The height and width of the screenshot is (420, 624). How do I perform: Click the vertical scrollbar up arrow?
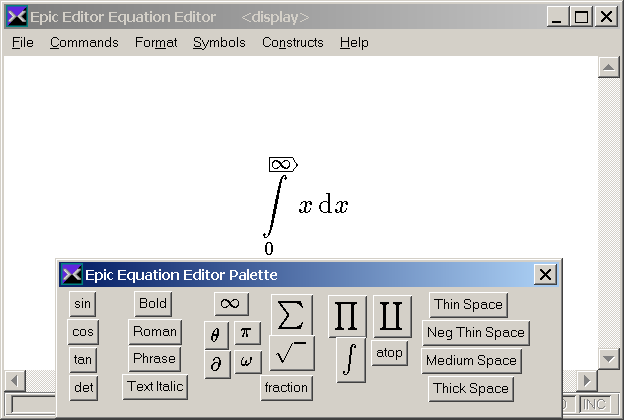[608, 67]
